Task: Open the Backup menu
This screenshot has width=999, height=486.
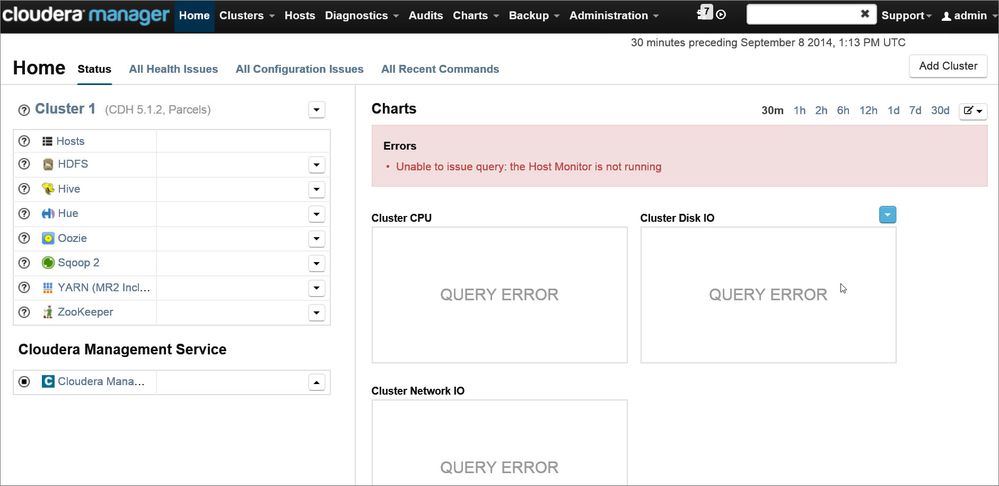Action: (534, 15)
